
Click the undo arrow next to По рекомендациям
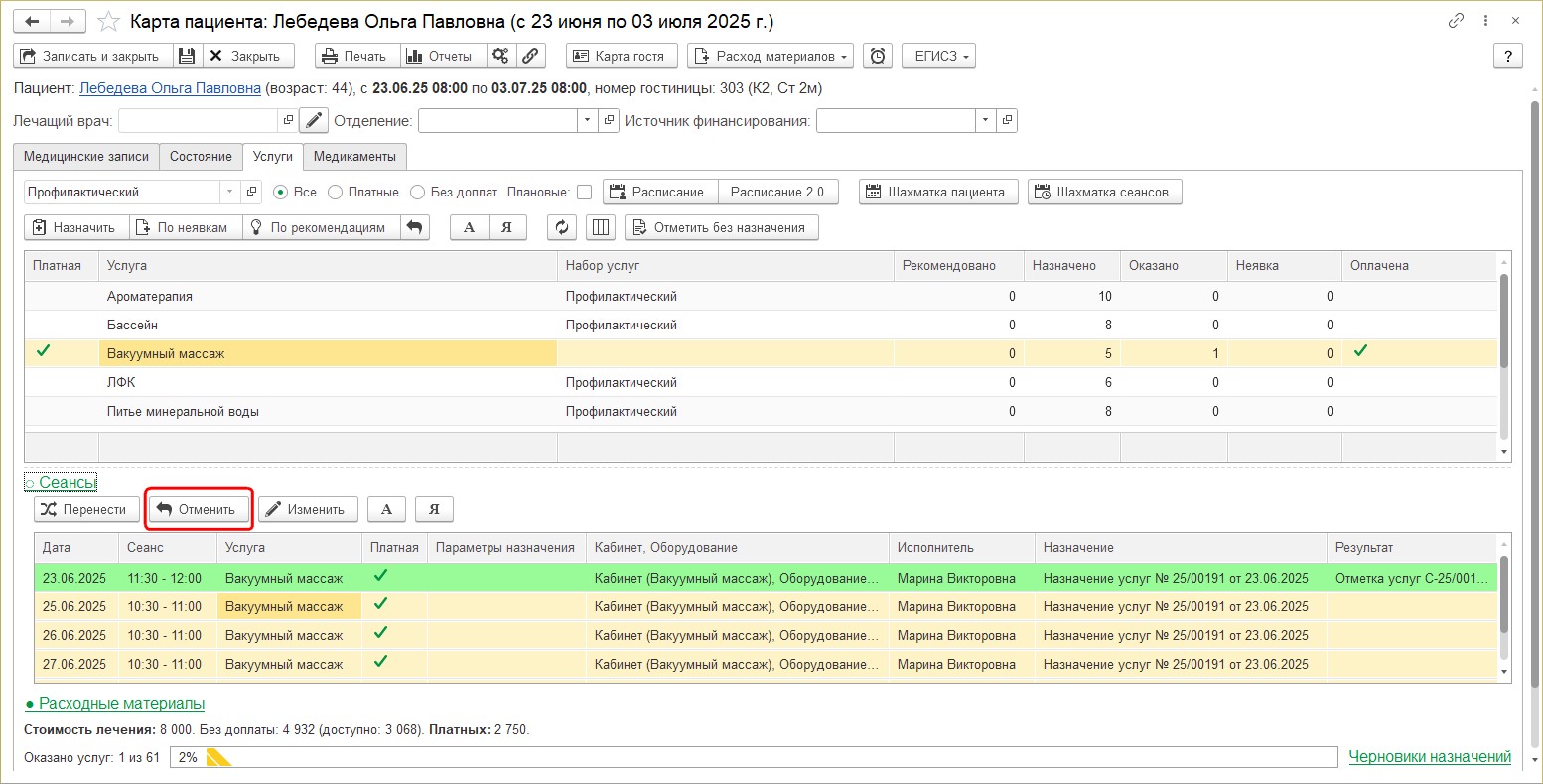pyautogui.click(x=415, y=227)
